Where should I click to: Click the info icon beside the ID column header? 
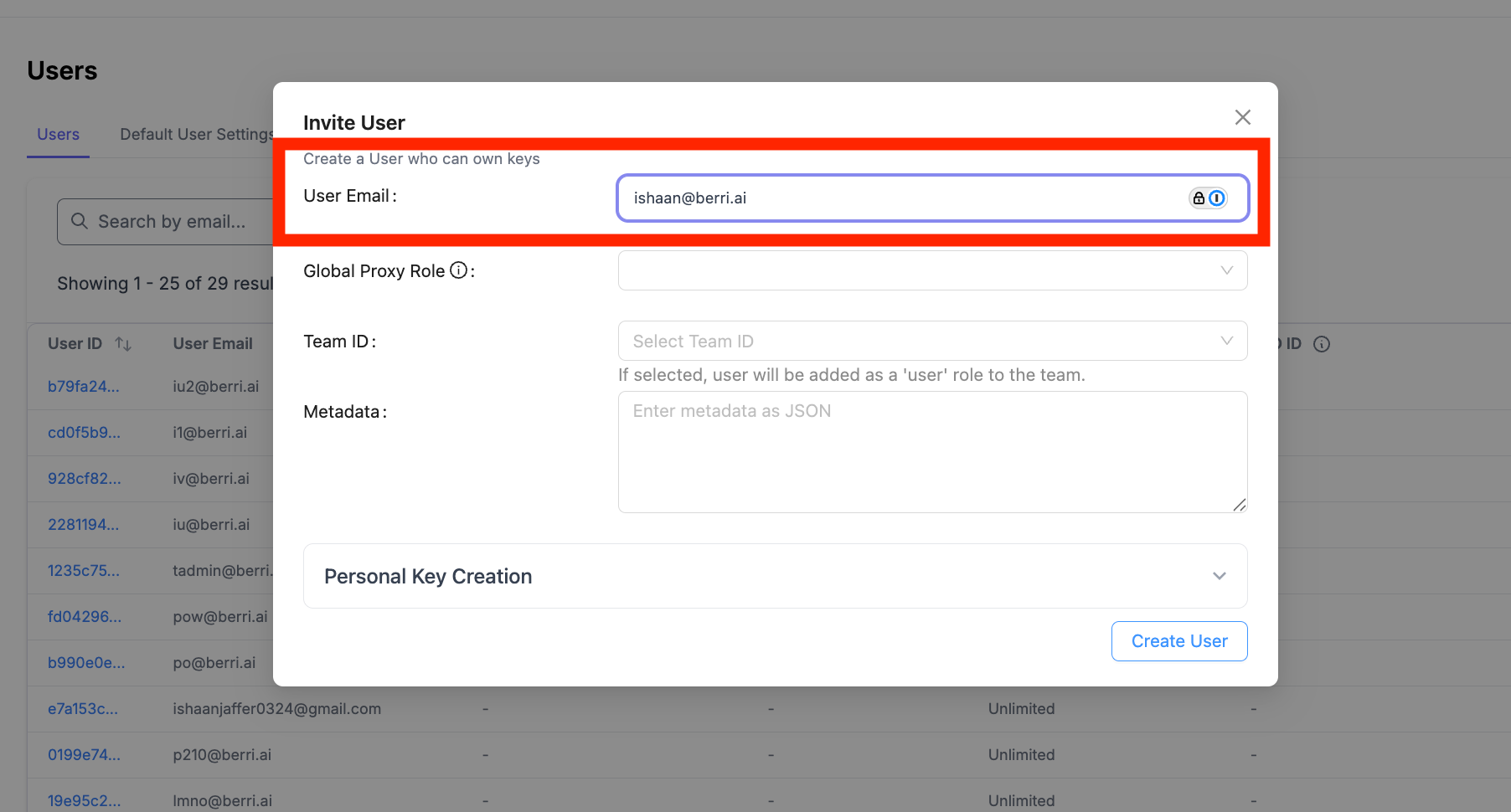pyautogui.click(x=1322, y=343)
